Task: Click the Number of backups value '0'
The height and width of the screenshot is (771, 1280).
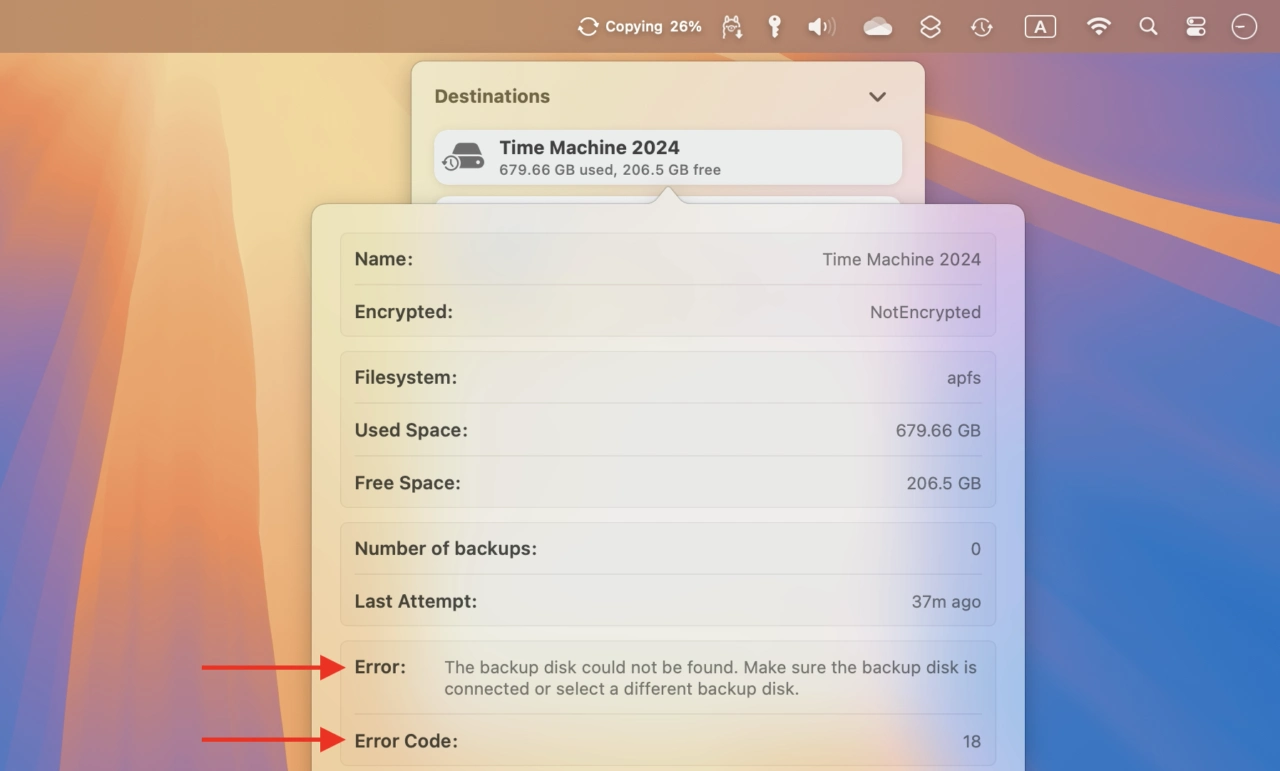Action: coord(975,549)
